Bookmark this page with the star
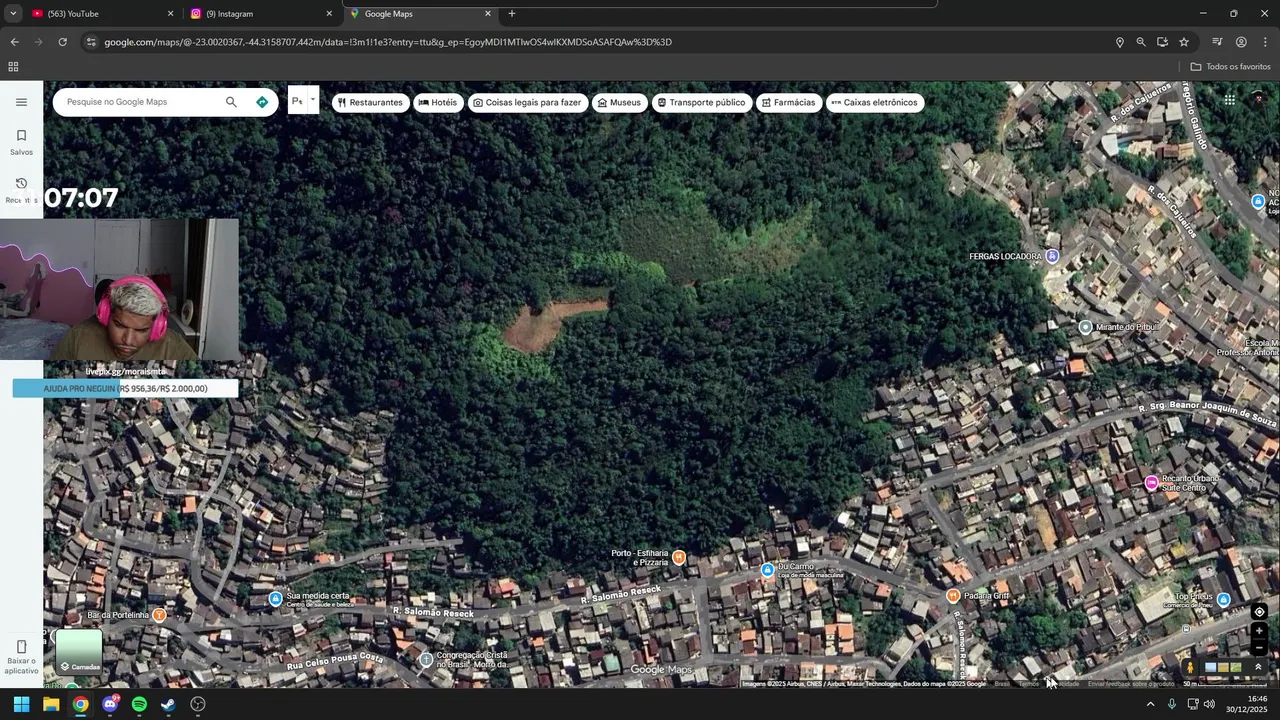Image resolution: width=1280 pixels, height=720 pixels. (1184, 42)
